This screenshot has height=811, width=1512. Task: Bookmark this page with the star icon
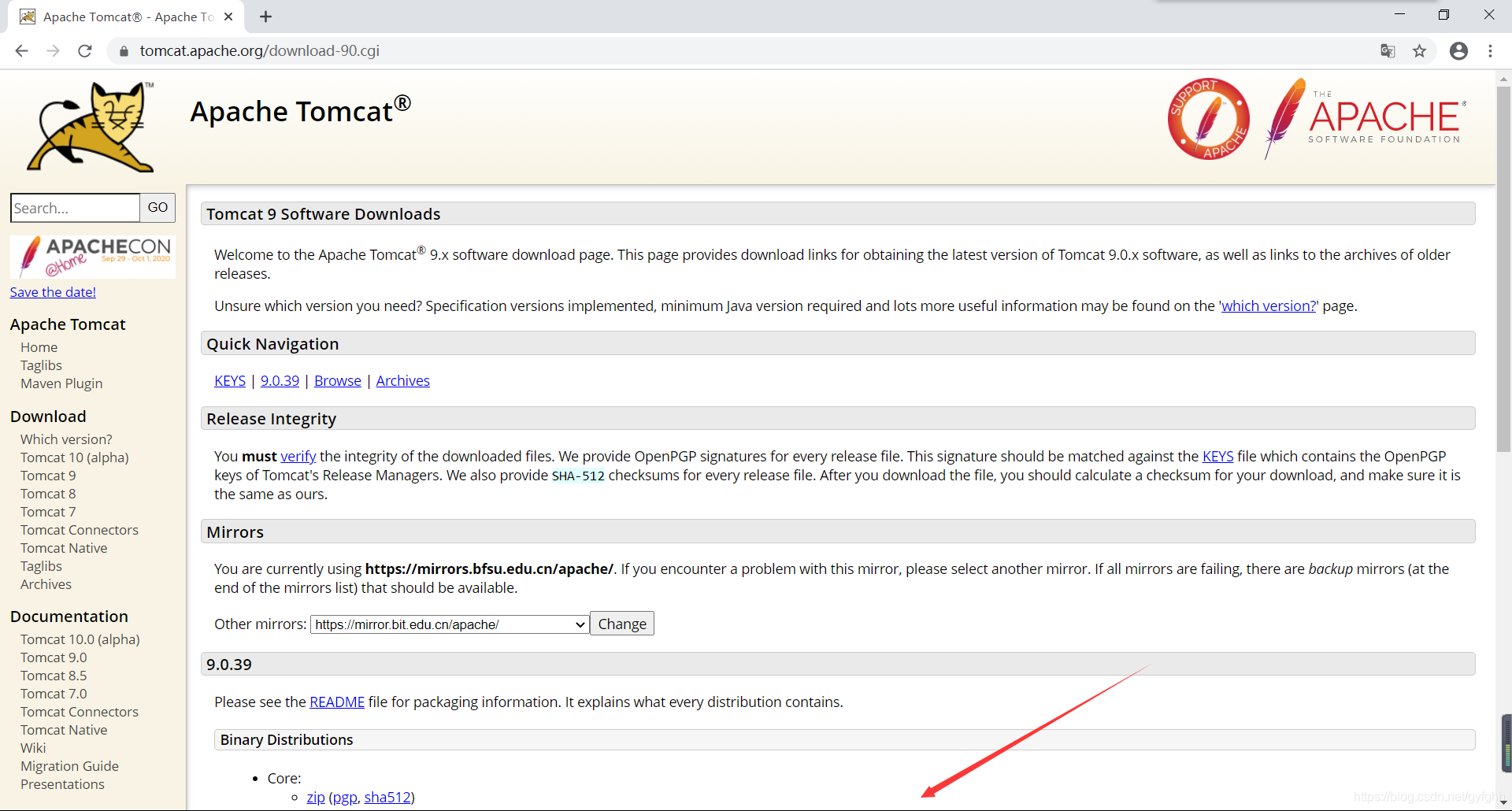tap(1419, 51)
